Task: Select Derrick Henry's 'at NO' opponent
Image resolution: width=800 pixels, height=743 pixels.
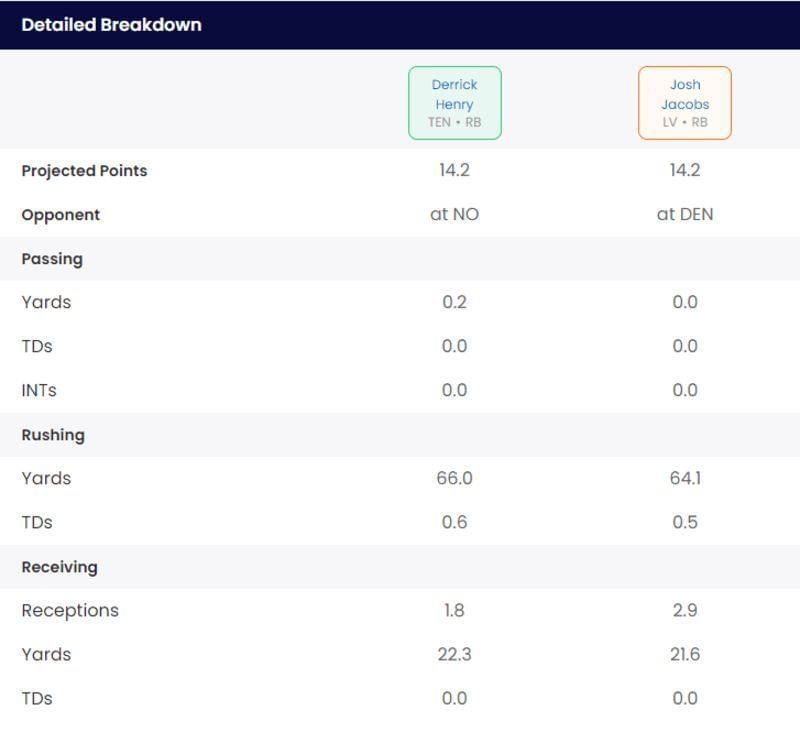Action: pos(454,215)
